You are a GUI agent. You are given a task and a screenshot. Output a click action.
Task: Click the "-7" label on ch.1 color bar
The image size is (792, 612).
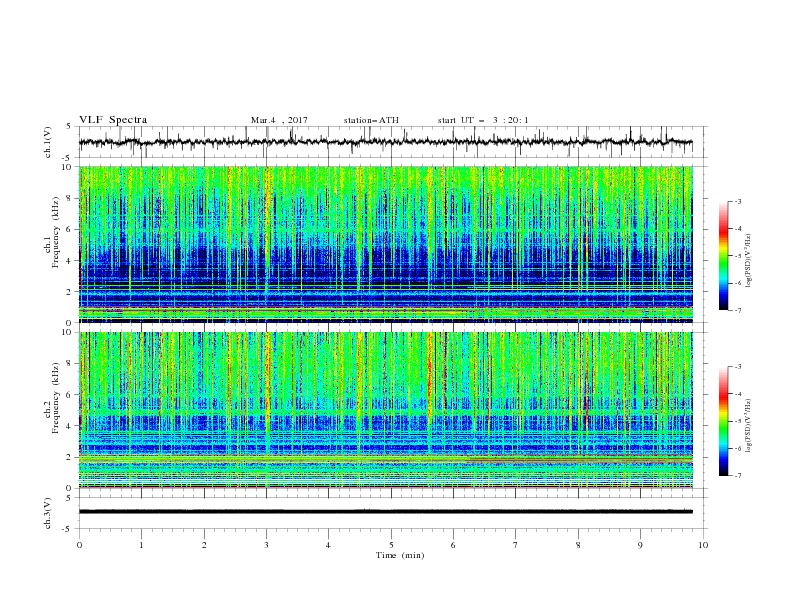[738, 310]
